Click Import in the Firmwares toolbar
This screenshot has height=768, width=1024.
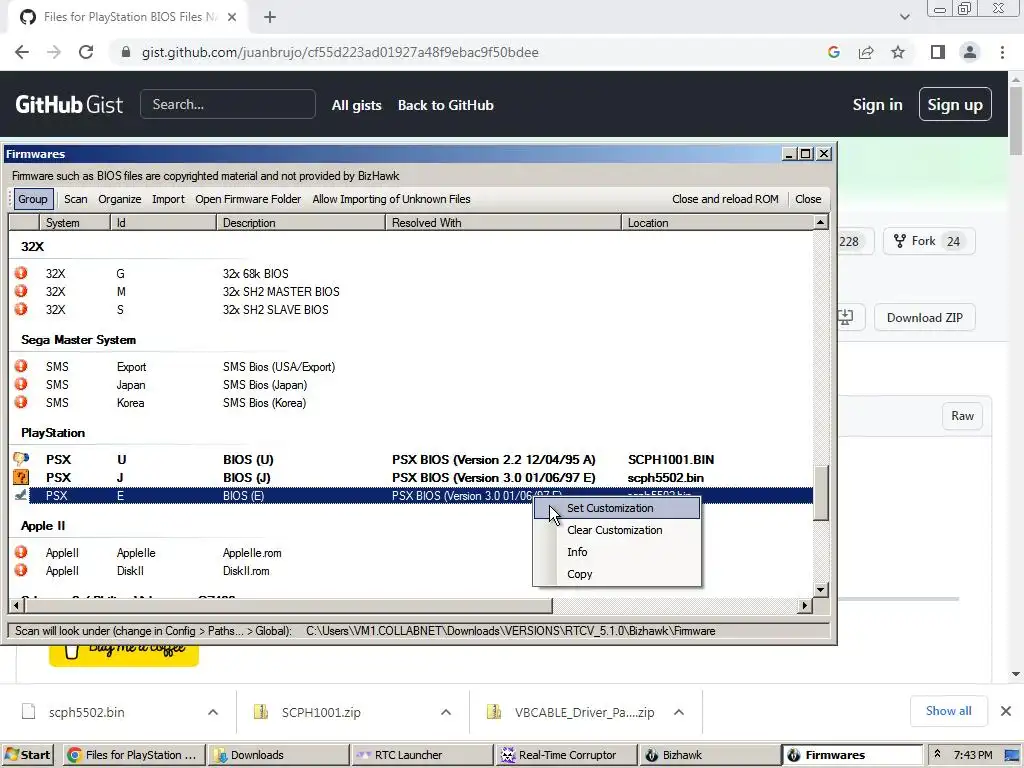click(x=168, y=199)
